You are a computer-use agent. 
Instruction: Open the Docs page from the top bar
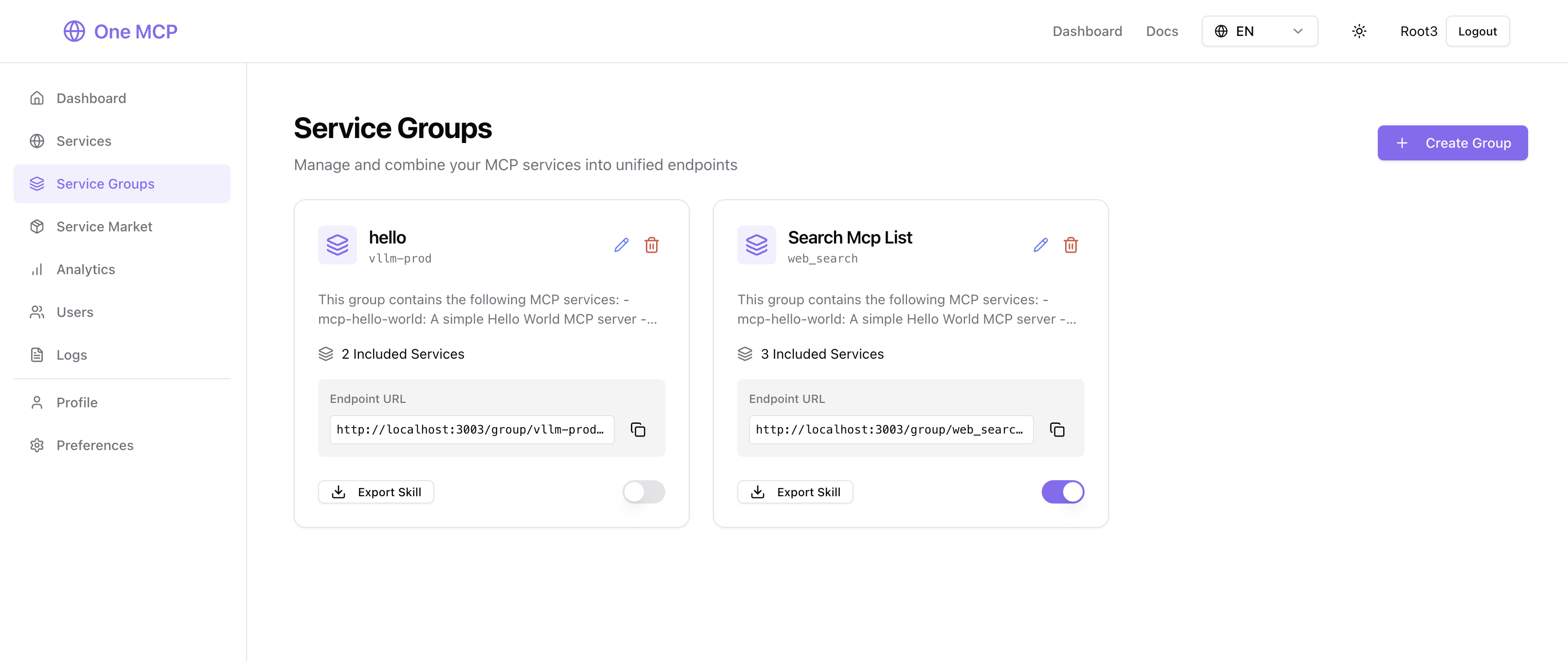(x=1161, y=31)
